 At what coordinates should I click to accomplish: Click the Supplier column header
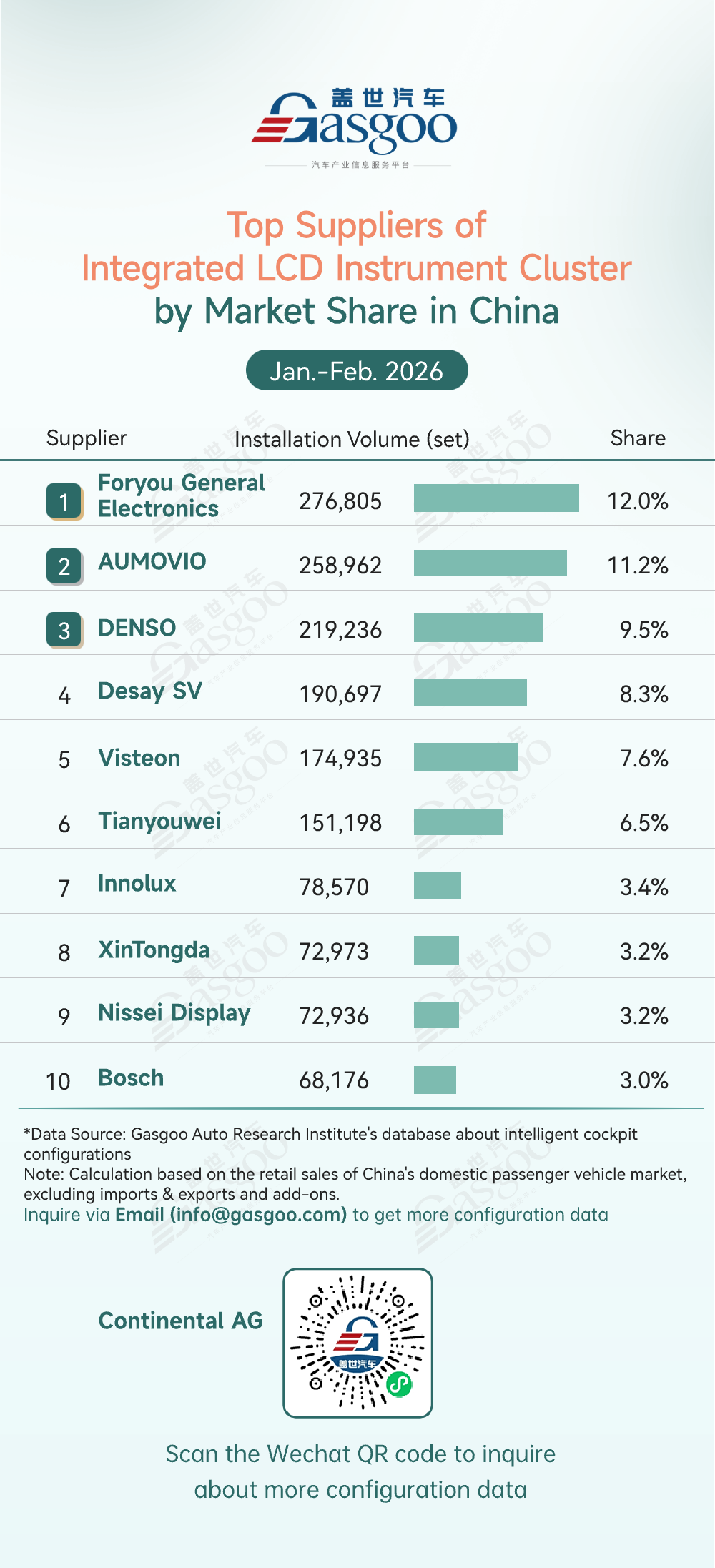tap(87, 438)
